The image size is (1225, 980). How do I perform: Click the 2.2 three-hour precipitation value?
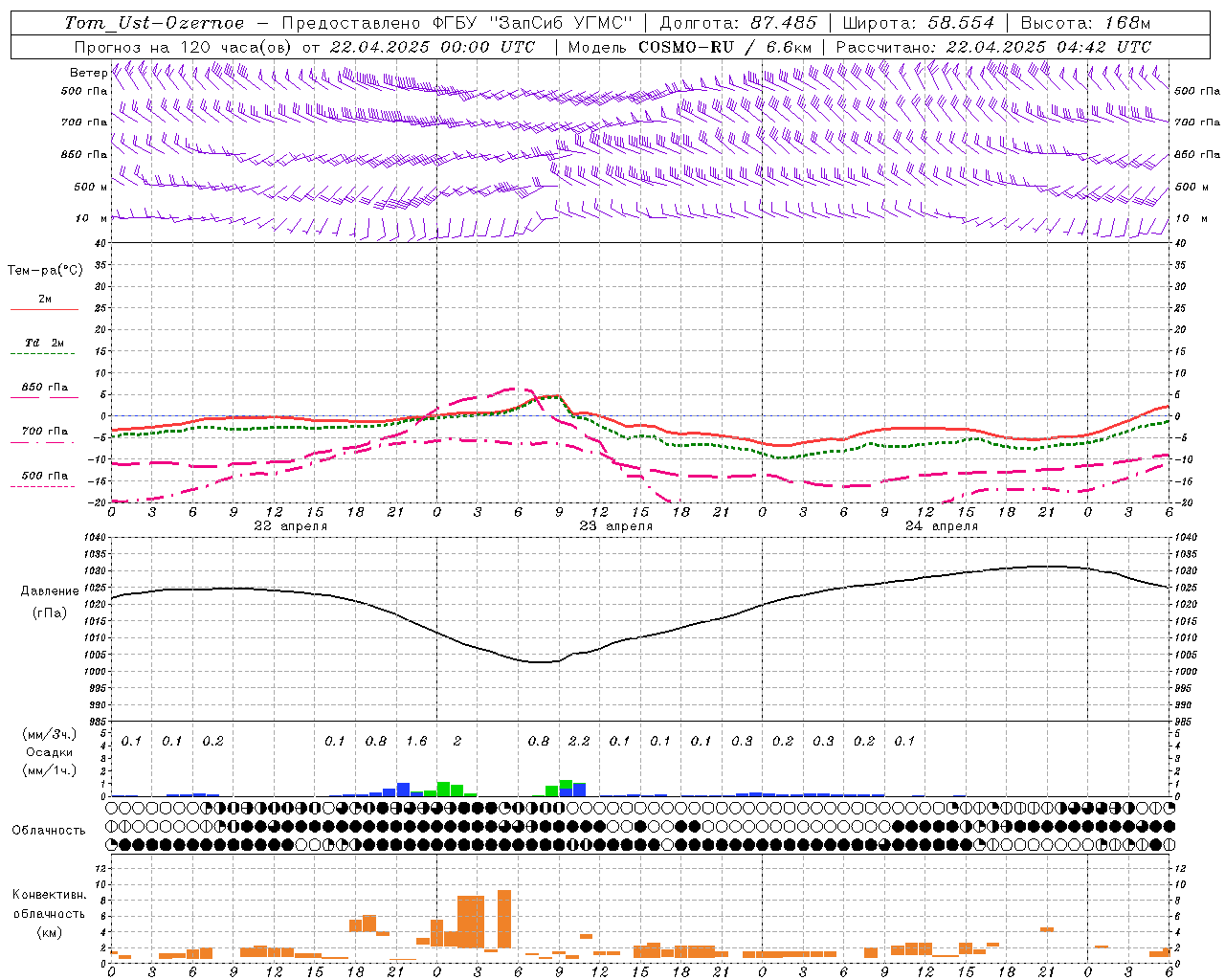point(579,741)
